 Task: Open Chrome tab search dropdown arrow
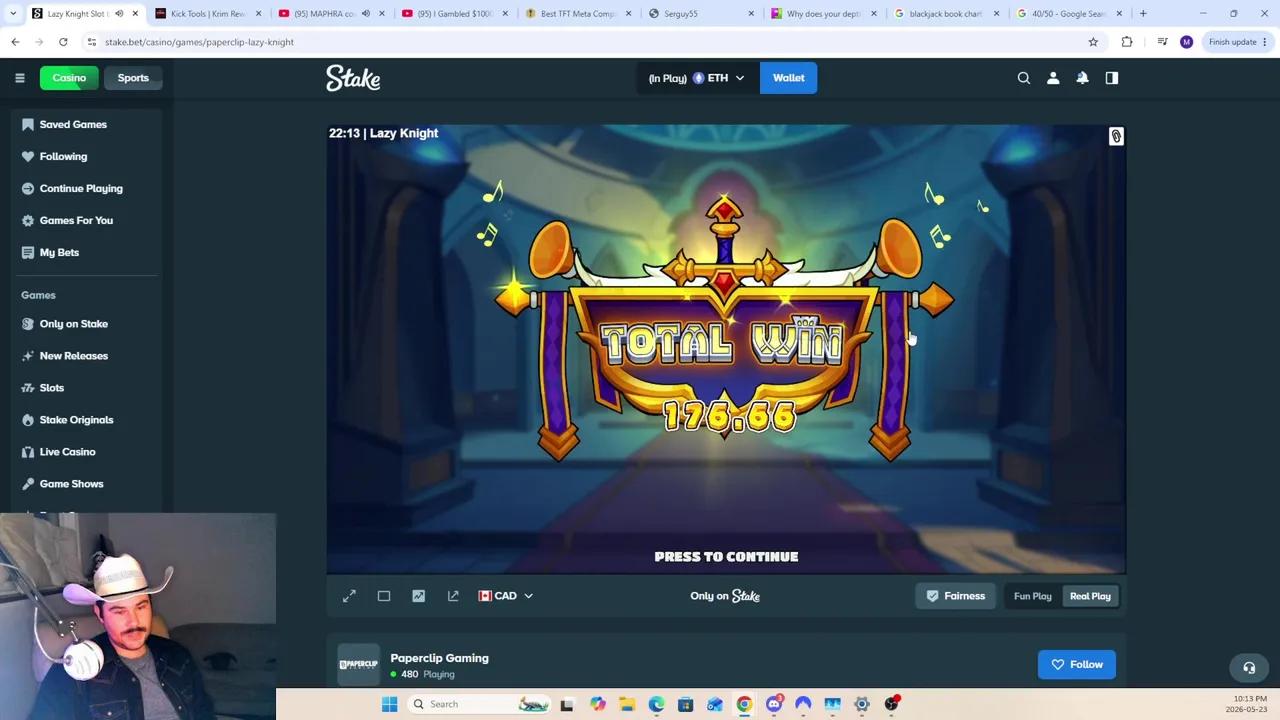[x=15, y=14]
